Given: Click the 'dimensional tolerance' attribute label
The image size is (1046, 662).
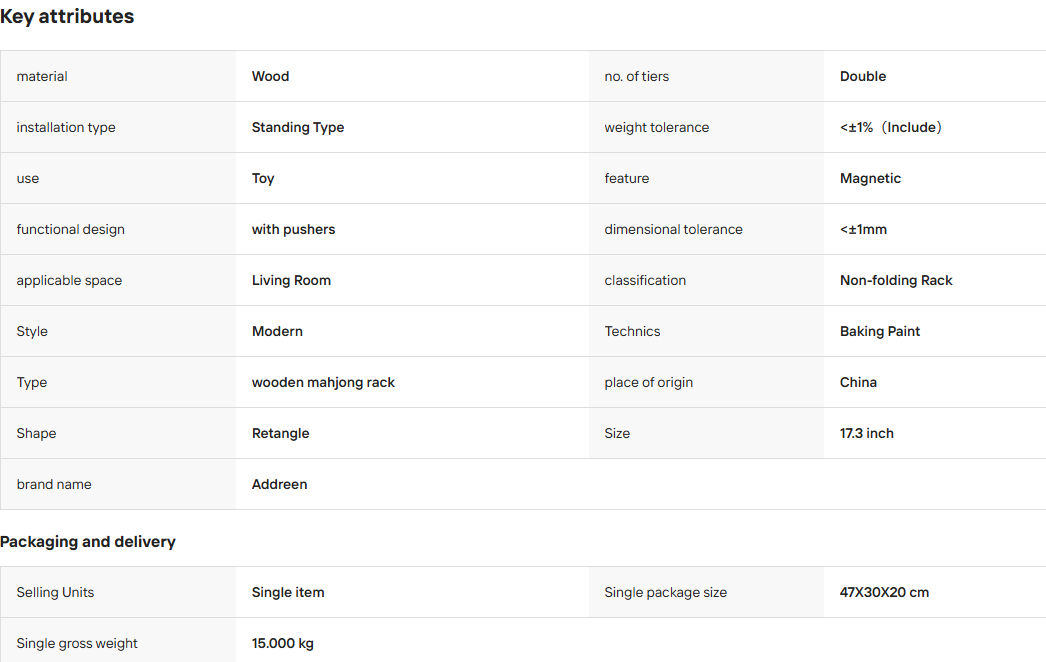Looking at the screenshot, I should click(673, 230).
